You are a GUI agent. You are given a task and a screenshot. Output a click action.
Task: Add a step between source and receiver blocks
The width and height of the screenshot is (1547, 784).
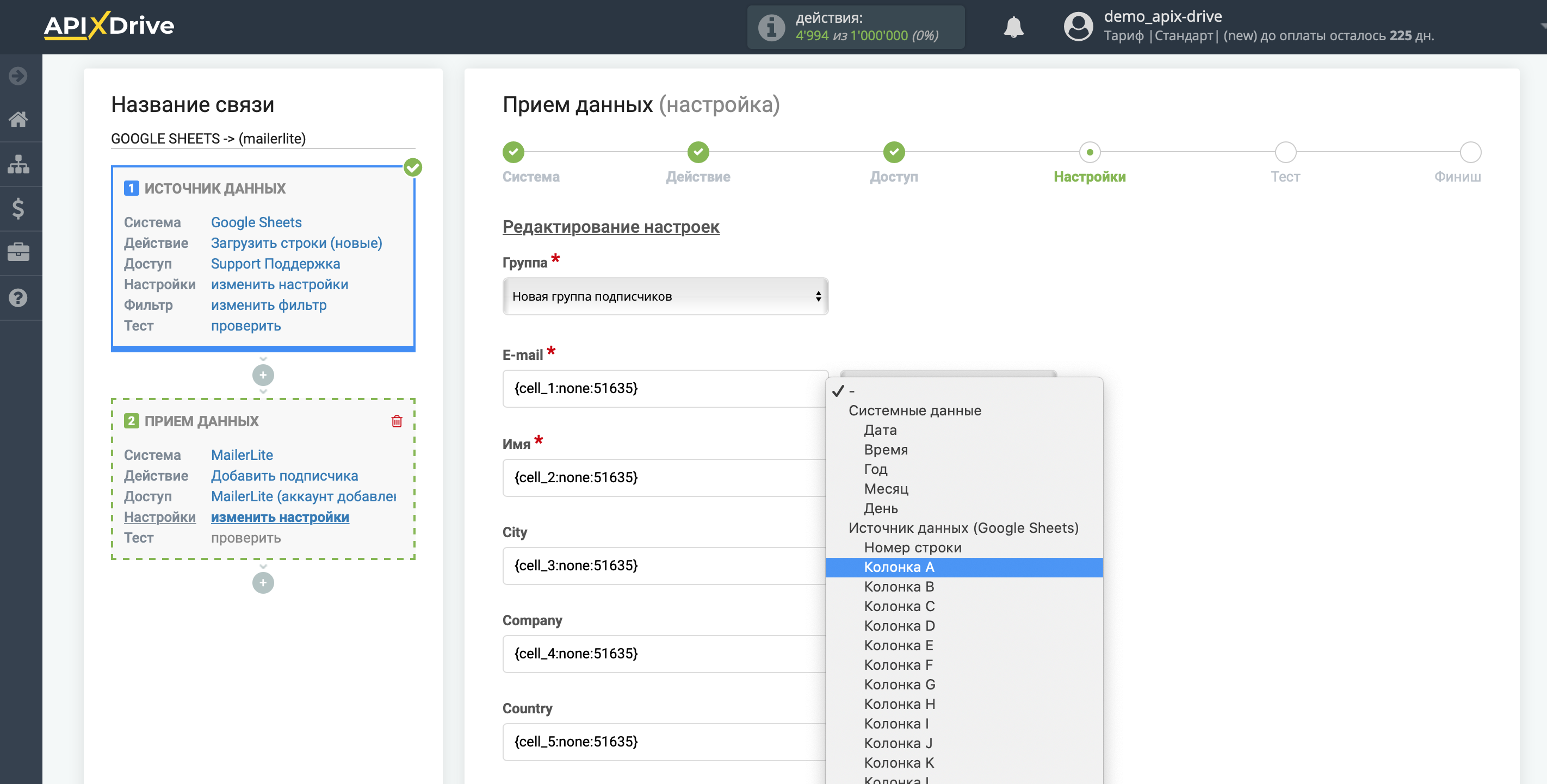point(263,375)
